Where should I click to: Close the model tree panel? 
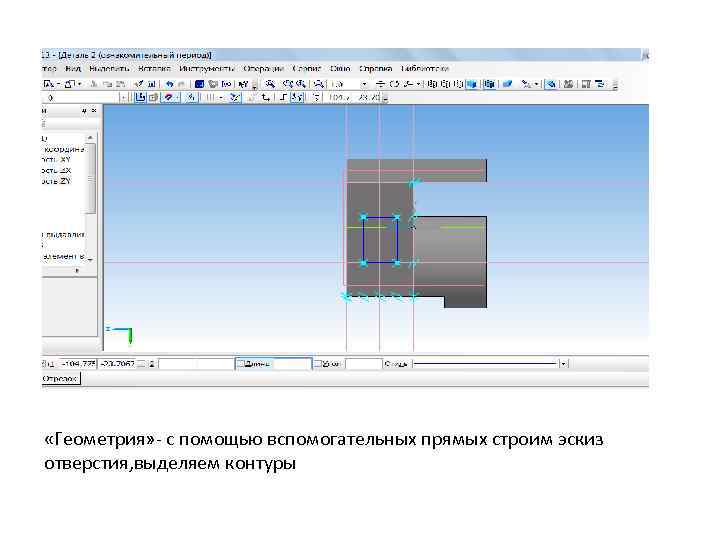click(x=94, y=111)
